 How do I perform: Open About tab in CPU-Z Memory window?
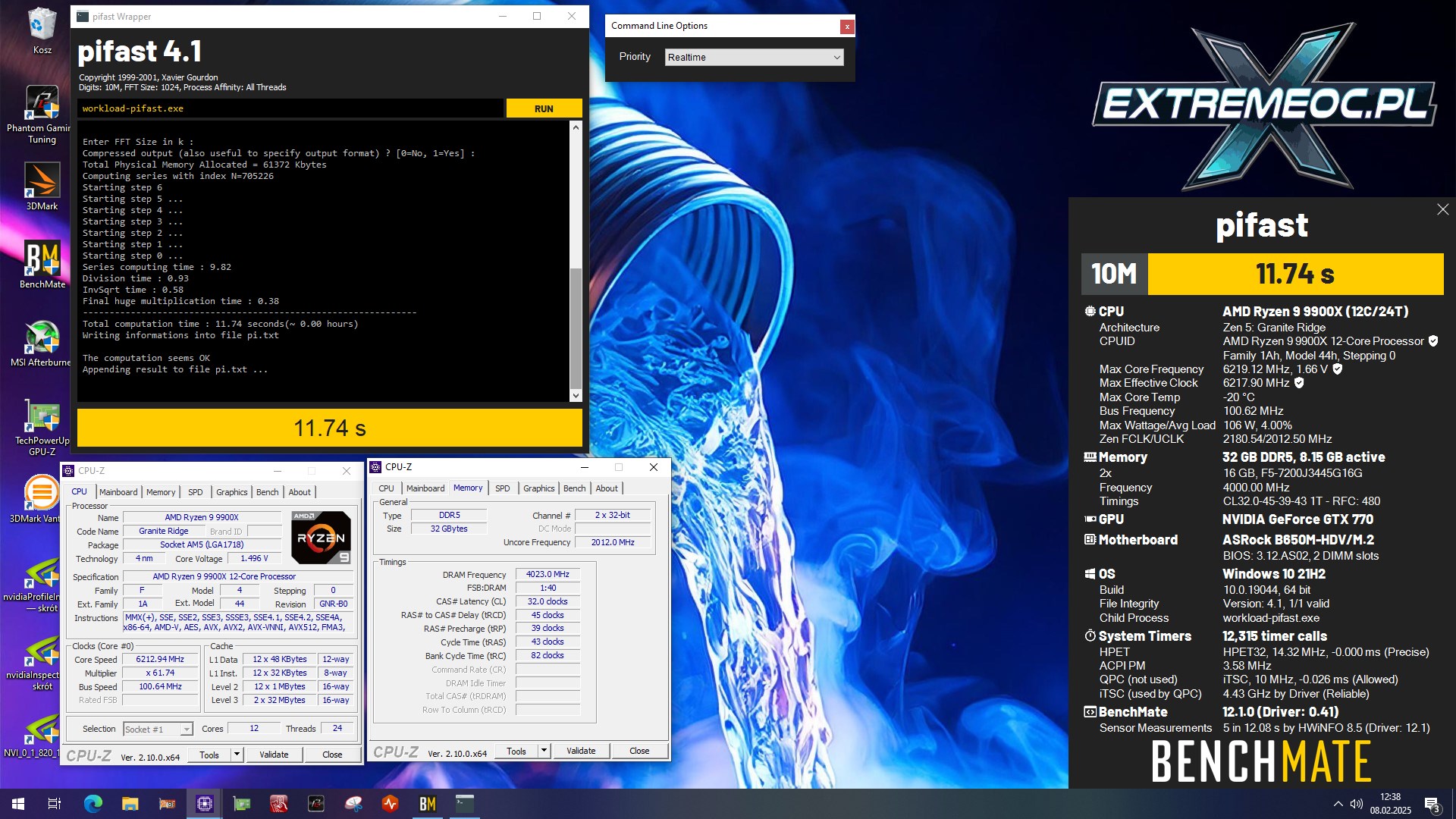607,488
